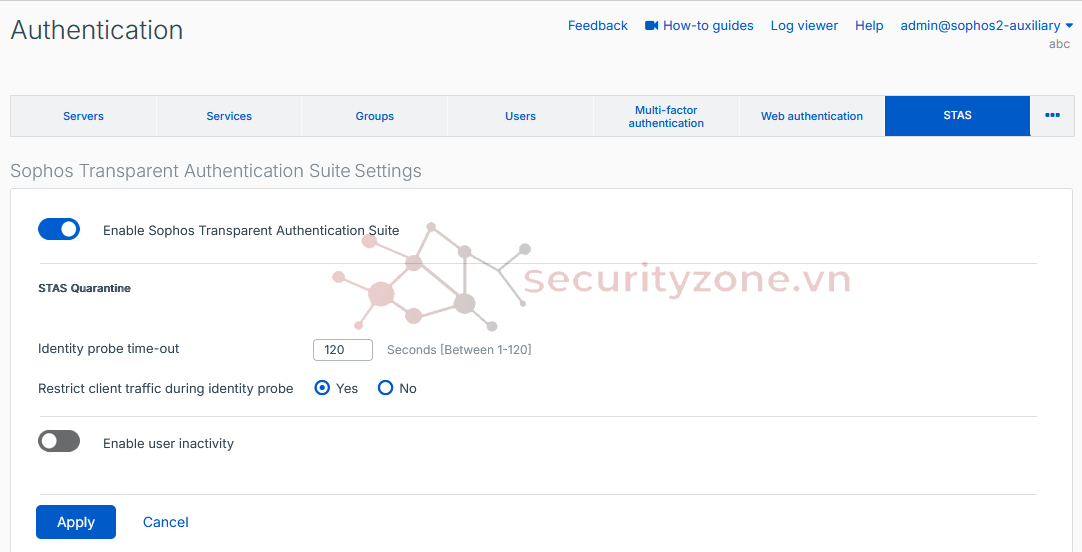This screenshot has width=1082, height=552.
Task: Open the Log viewer link
Action: (804, 26)
